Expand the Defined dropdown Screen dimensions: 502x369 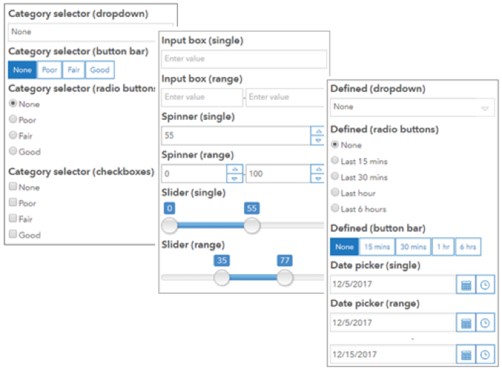pyautogui.click(x=412, y=107)
